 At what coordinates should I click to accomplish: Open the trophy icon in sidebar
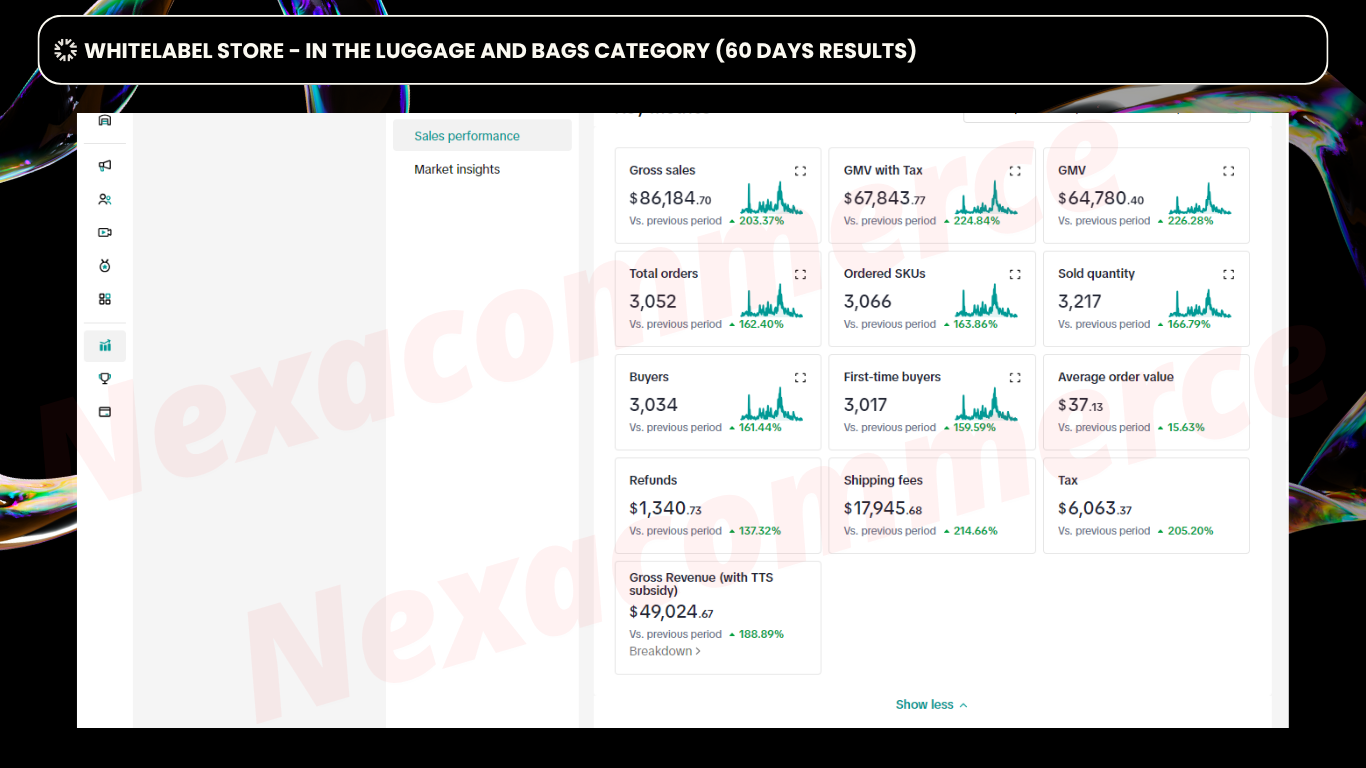(x=105, y=378)
